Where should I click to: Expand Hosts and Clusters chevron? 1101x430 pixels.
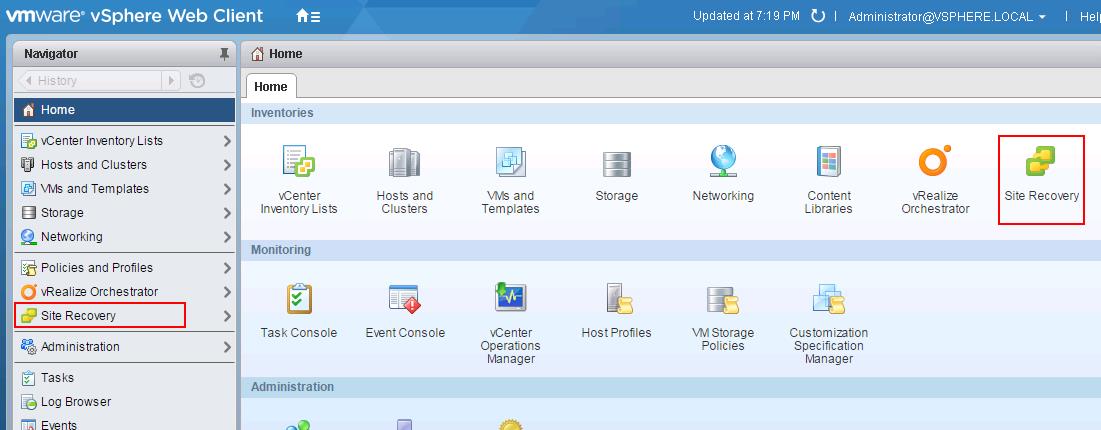coord(227,164)
